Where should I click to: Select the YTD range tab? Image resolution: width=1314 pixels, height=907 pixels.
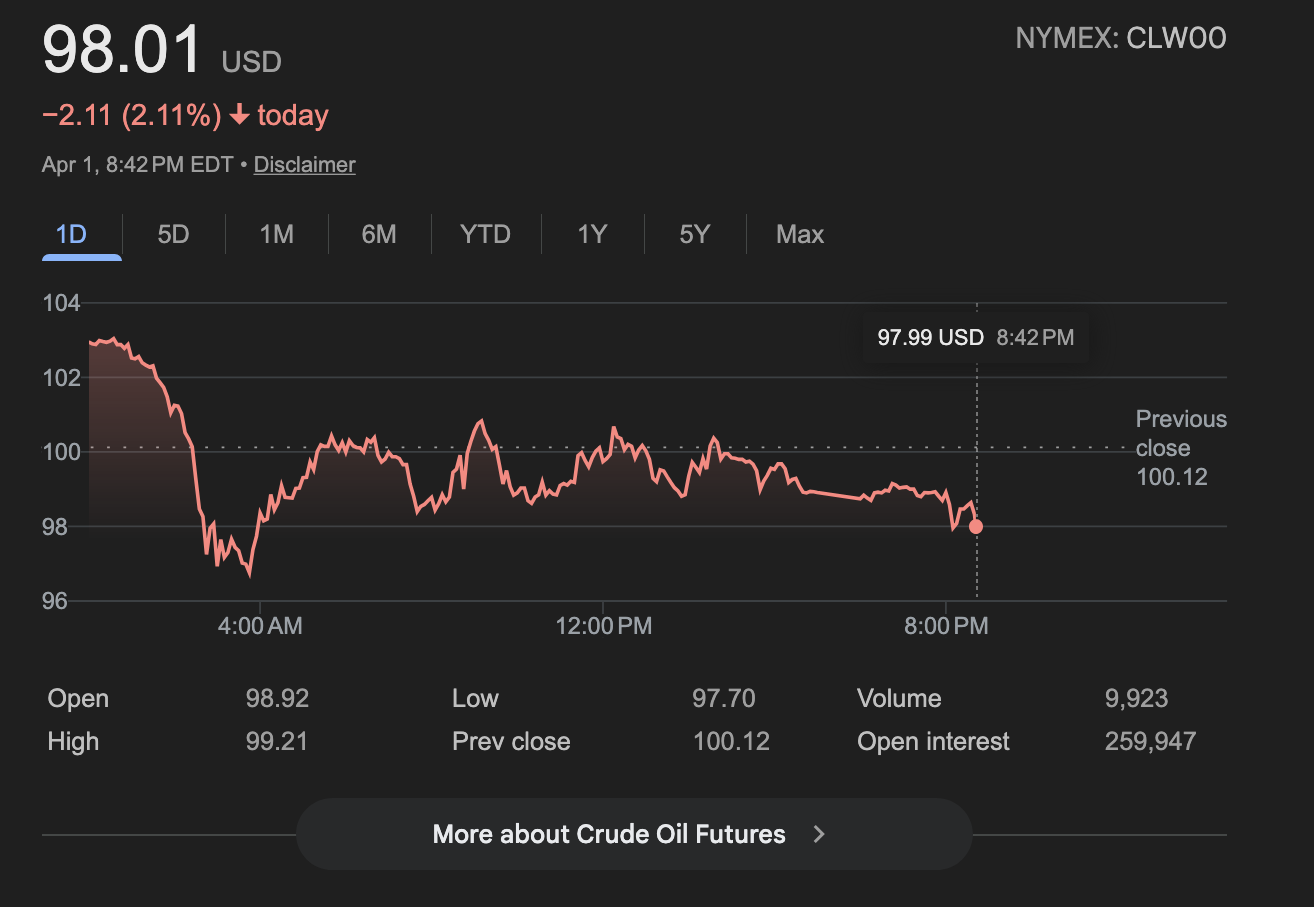[485, 235]
